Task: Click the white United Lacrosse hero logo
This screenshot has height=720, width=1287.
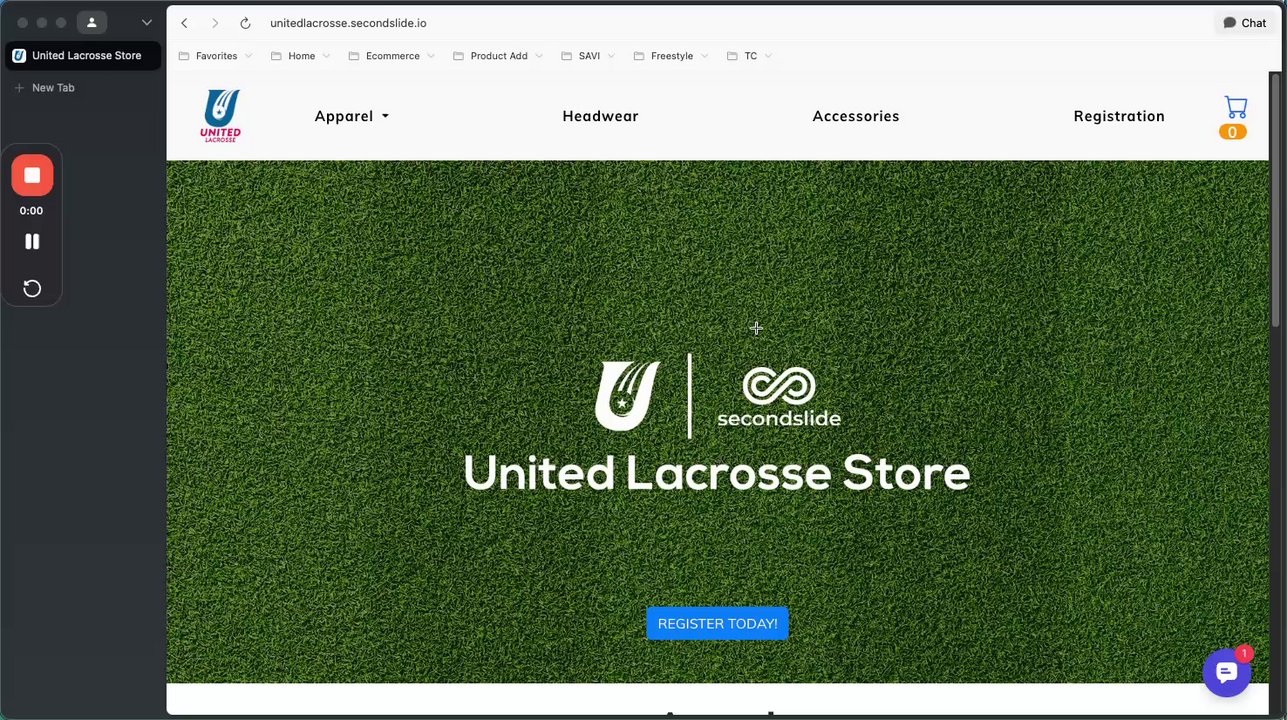Action: click(x=628, y=396)
